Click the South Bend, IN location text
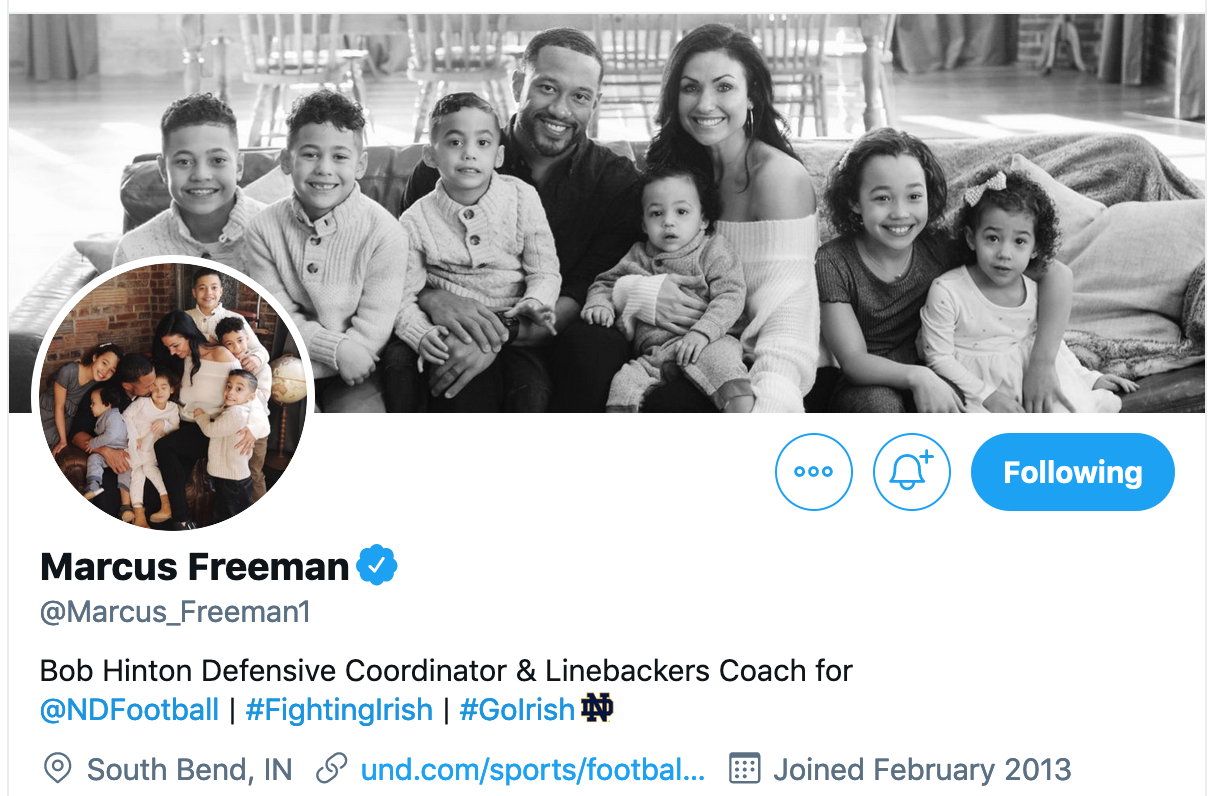The image size is (1216, 796). 190,770
